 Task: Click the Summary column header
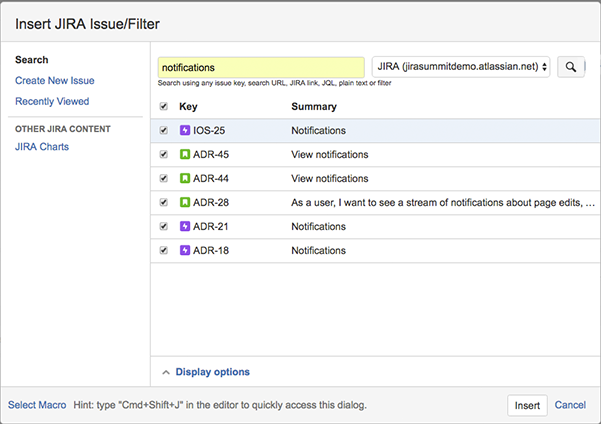point(314,106)
